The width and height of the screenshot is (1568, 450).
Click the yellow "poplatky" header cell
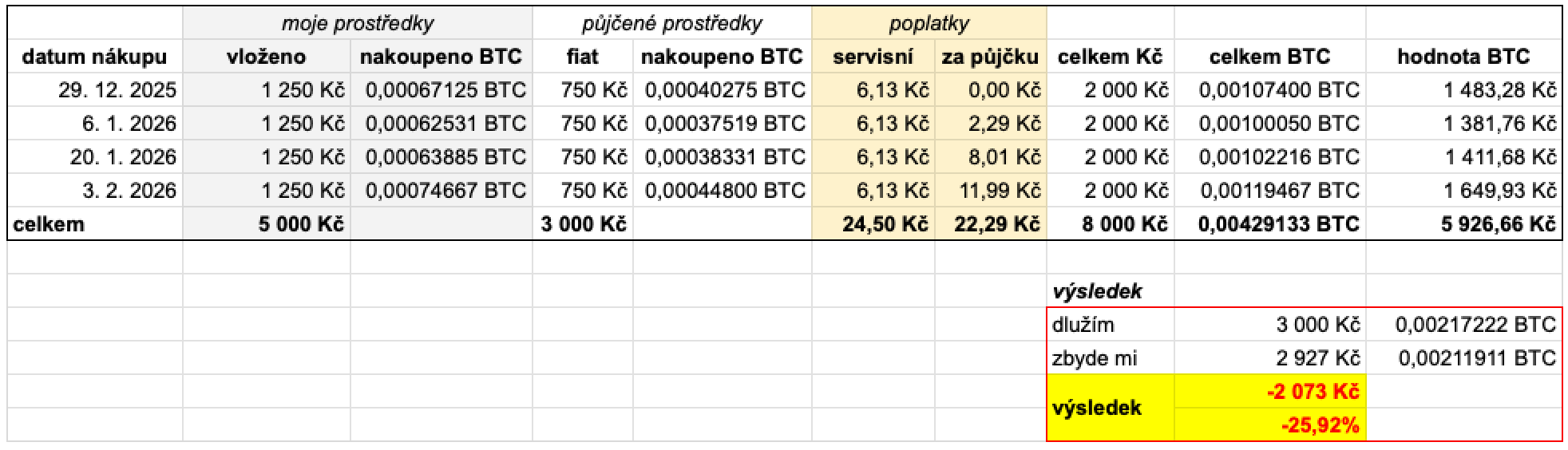coord(929,23)
